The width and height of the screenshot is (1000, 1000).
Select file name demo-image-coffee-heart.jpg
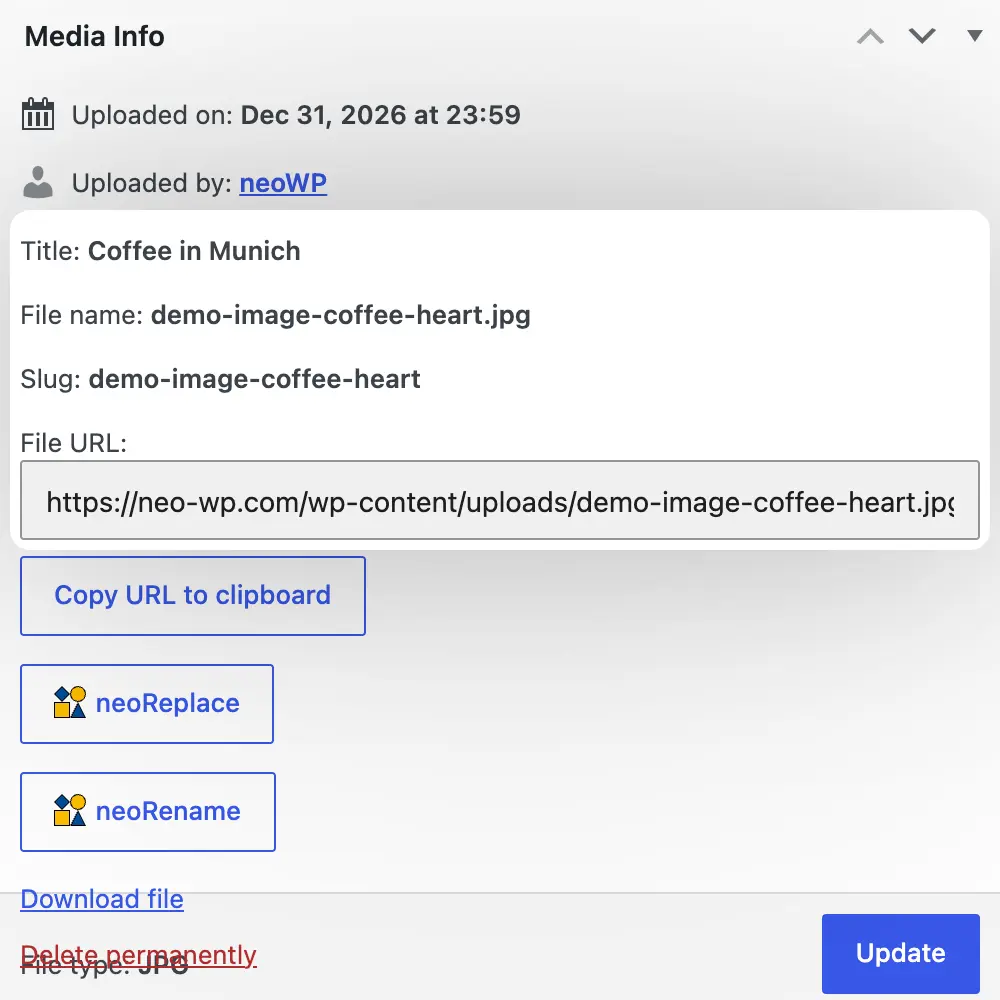coord(341,315)
